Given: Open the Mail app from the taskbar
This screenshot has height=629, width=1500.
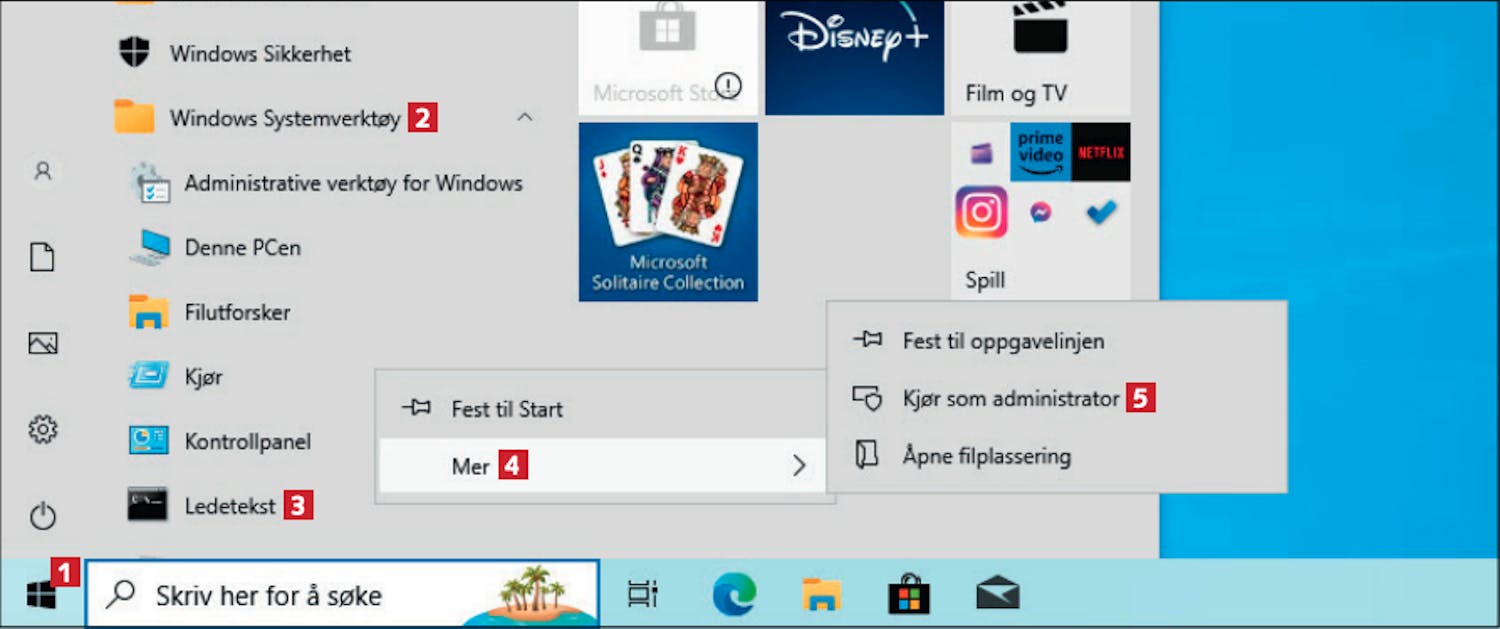Looking at the screenshot, I should pyautogui.click(x=997, y=595).
